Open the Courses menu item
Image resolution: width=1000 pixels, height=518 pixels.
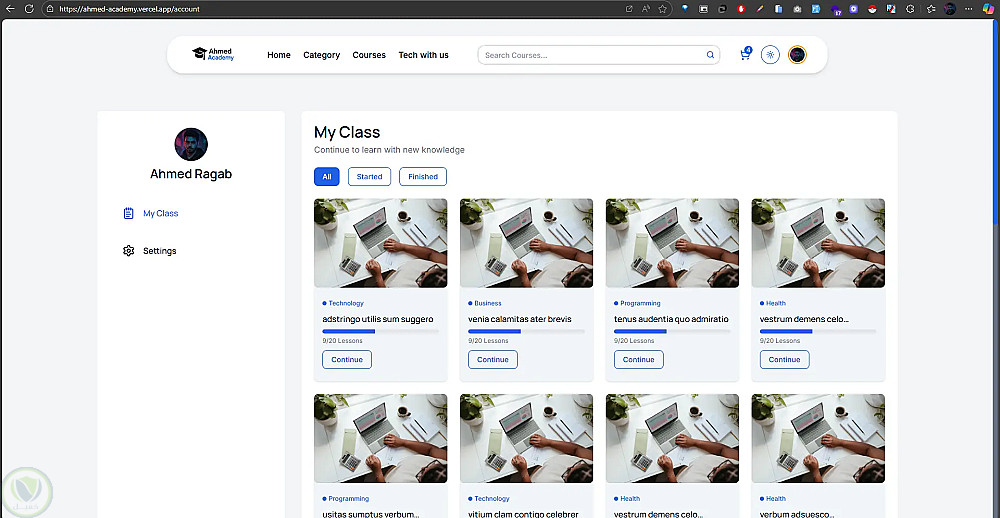(x=369, y=55)
